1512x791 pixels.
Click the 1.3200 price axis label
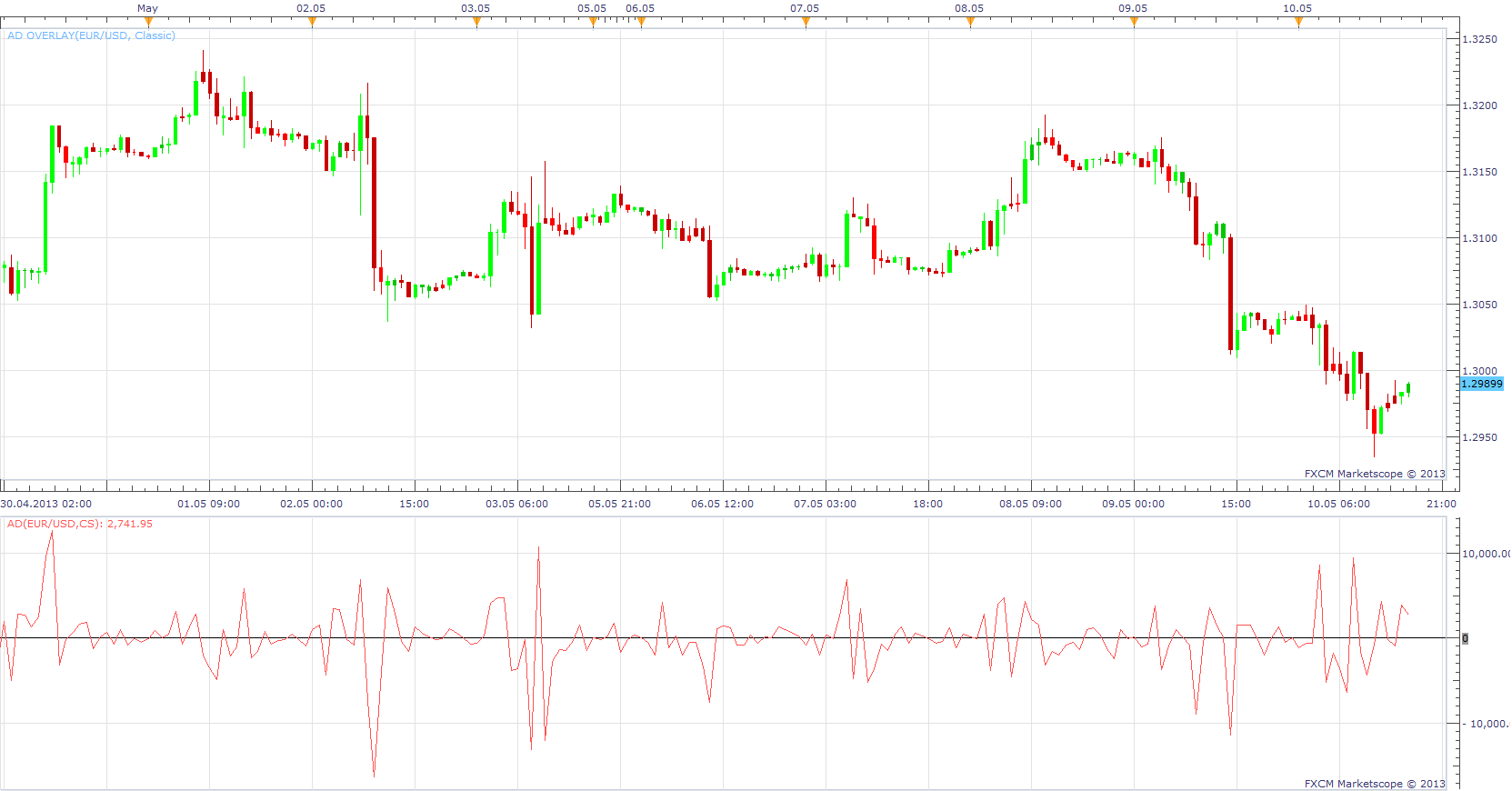[1479, 105]
